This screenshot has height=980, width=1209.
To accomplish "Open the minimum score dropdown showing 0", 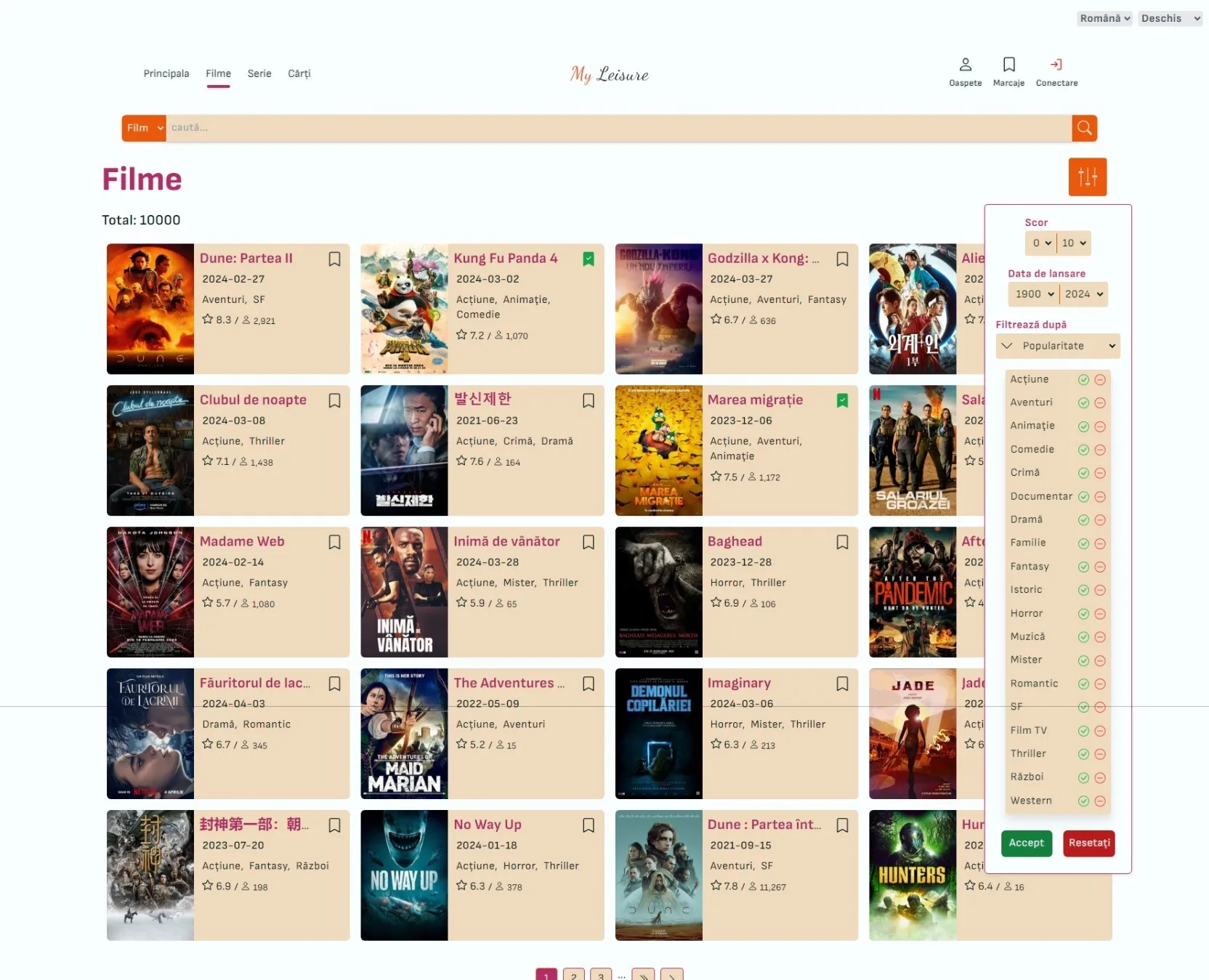I will (1041, 243).
